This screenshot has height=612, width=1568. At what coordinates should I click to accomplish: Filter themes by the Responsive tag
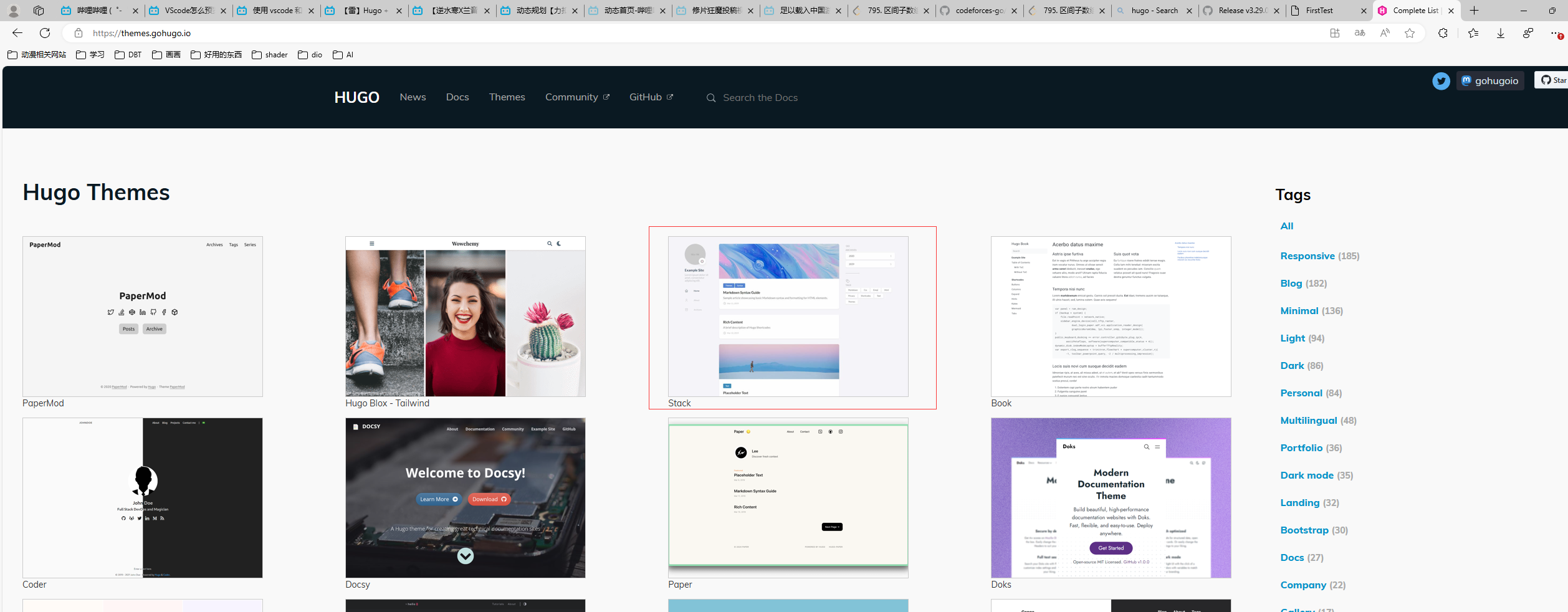[1307, 256]
